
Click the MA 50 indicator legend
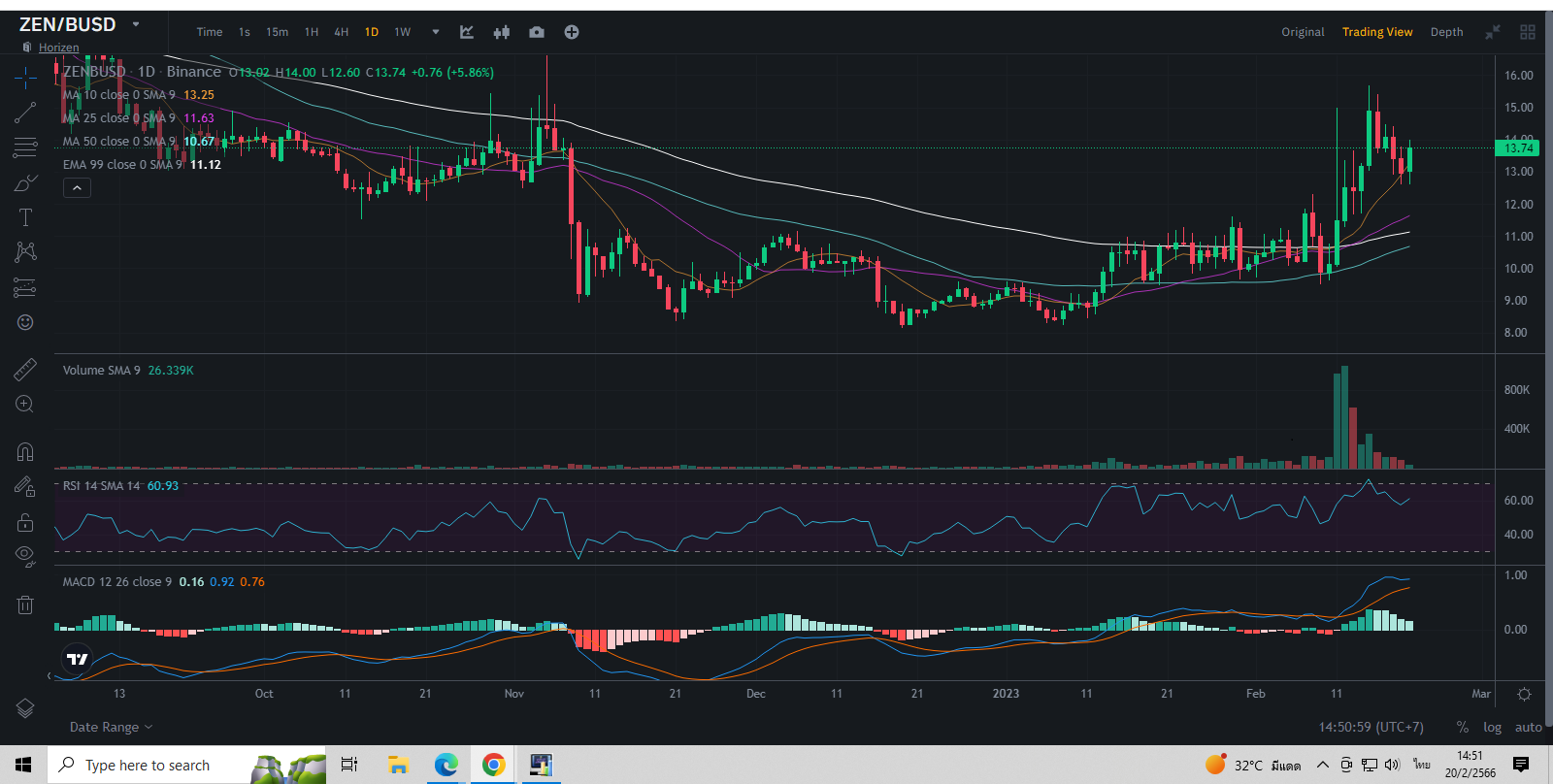(x=139, y=142)
